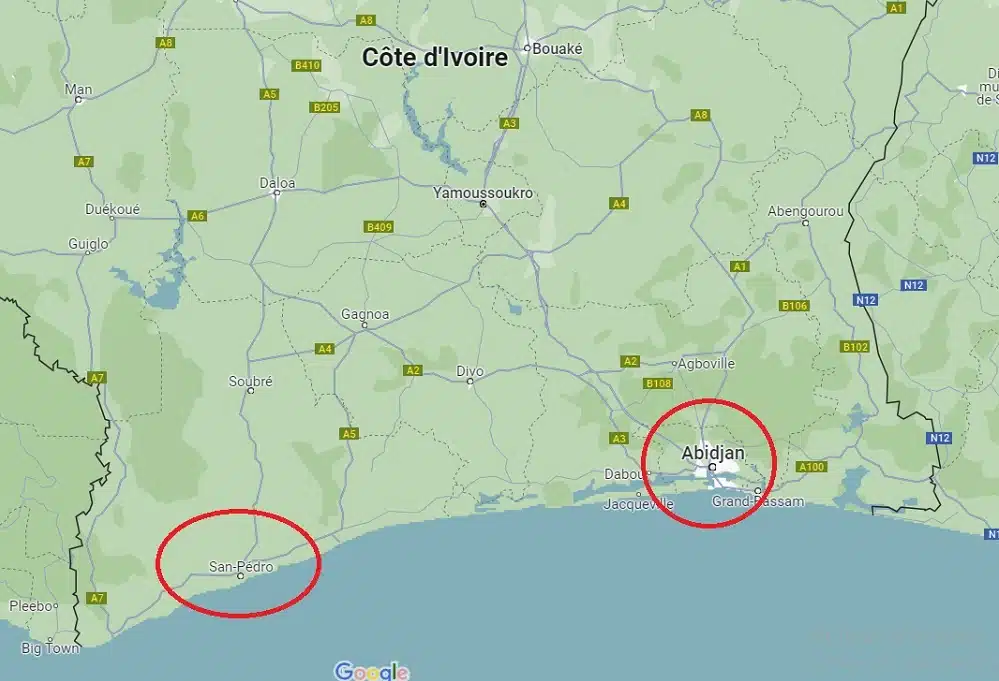Screen dimensions: 999x681
Task: Click the Daloa city marker
Action: tap(277, 192)
